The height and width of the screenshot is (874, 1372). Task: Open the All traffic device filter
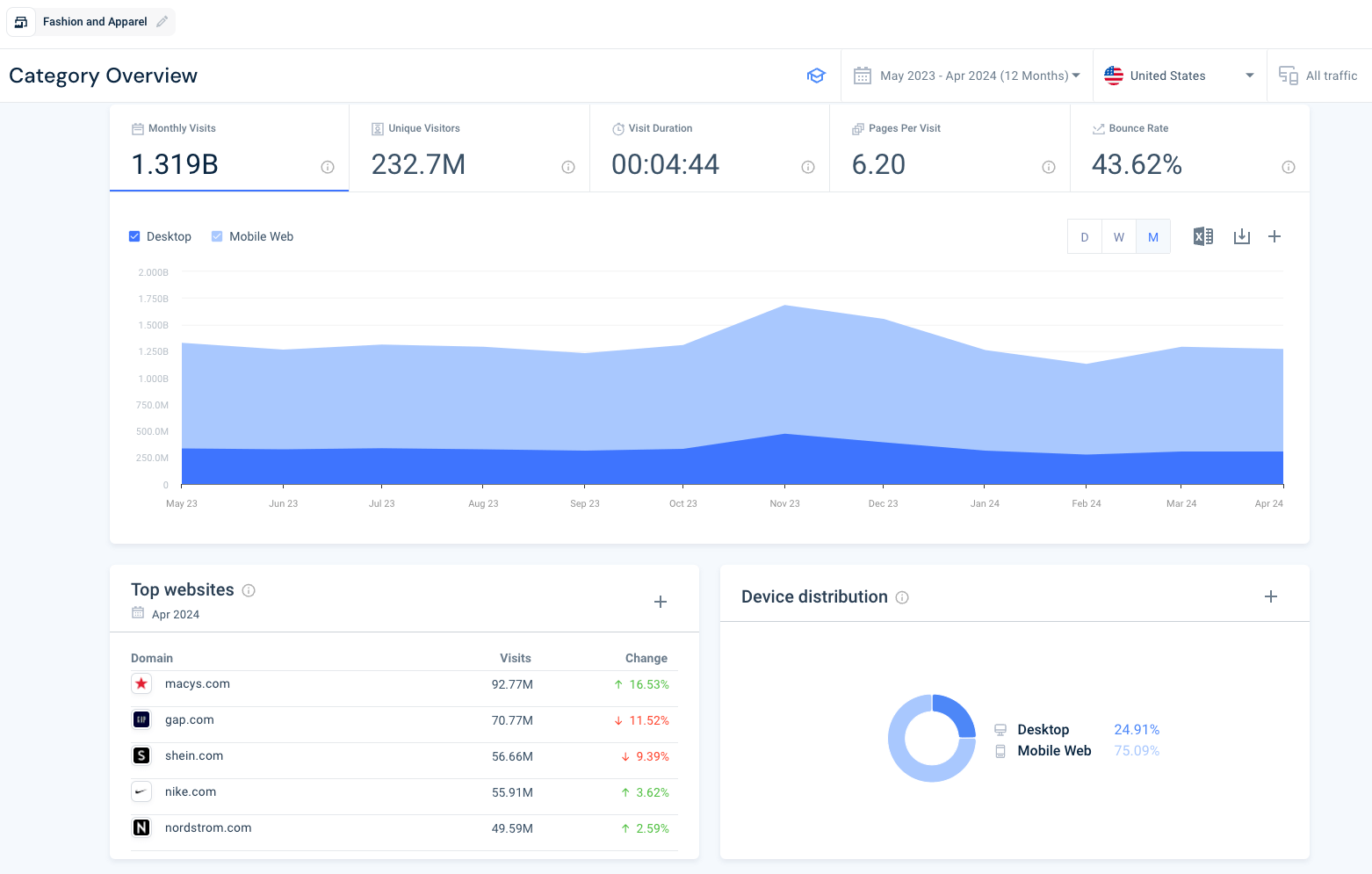coord(1318,76)
